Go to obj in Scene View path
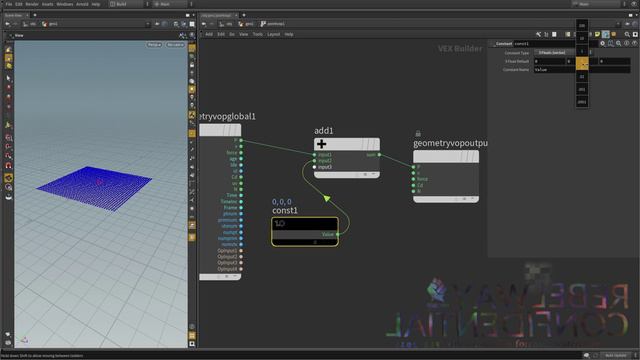Viewport: 640px width, 360px height. (30, 24)
